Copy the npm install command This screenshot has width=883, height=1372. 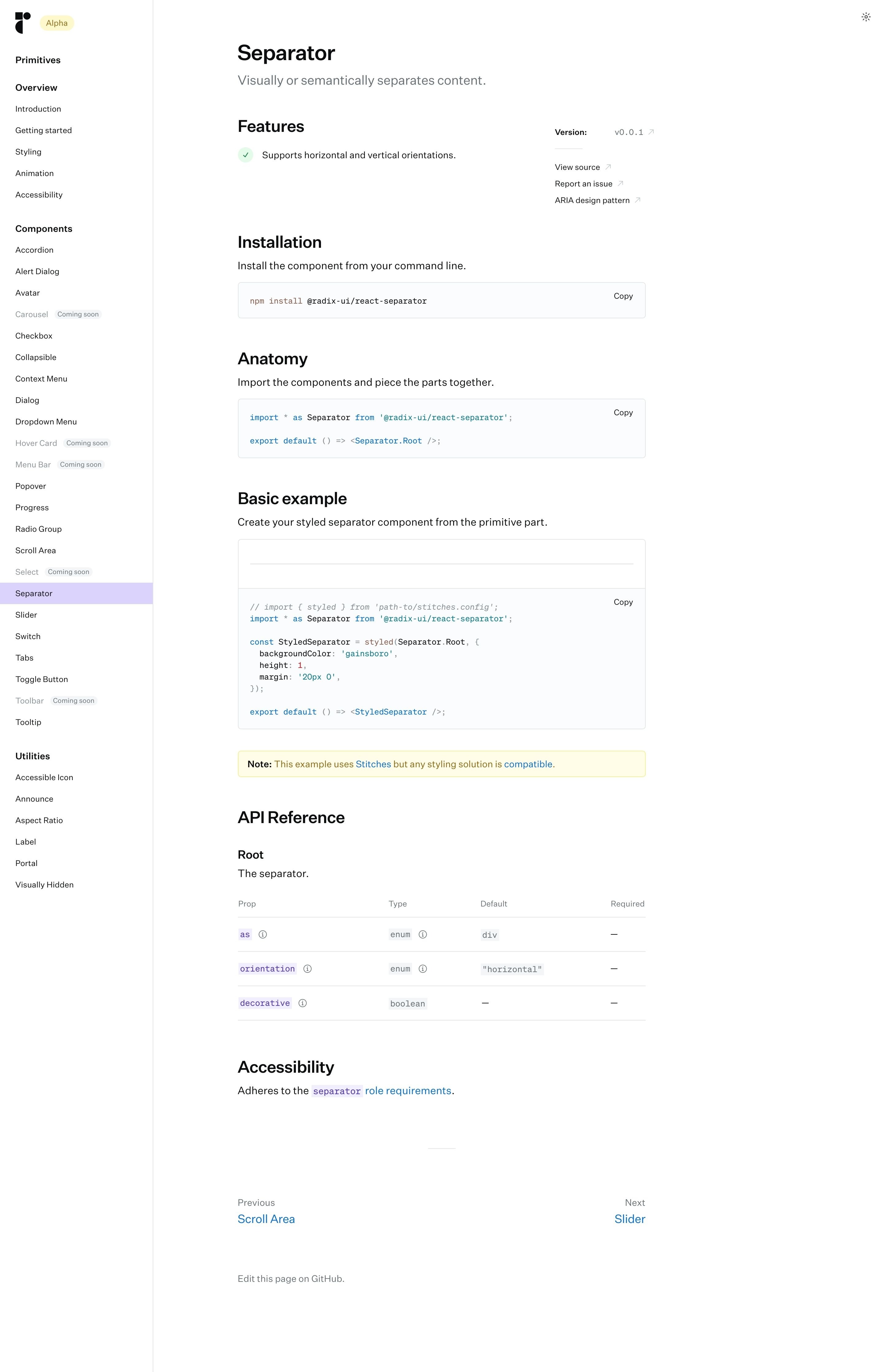coord(623,296)
